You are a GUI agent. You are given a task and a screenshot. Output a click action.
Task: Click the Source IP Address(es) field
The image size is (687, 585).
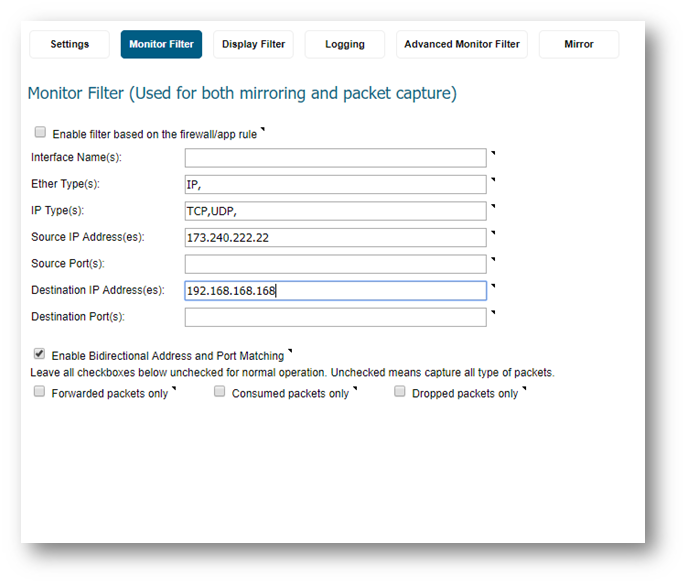click(x=336, y=238)
